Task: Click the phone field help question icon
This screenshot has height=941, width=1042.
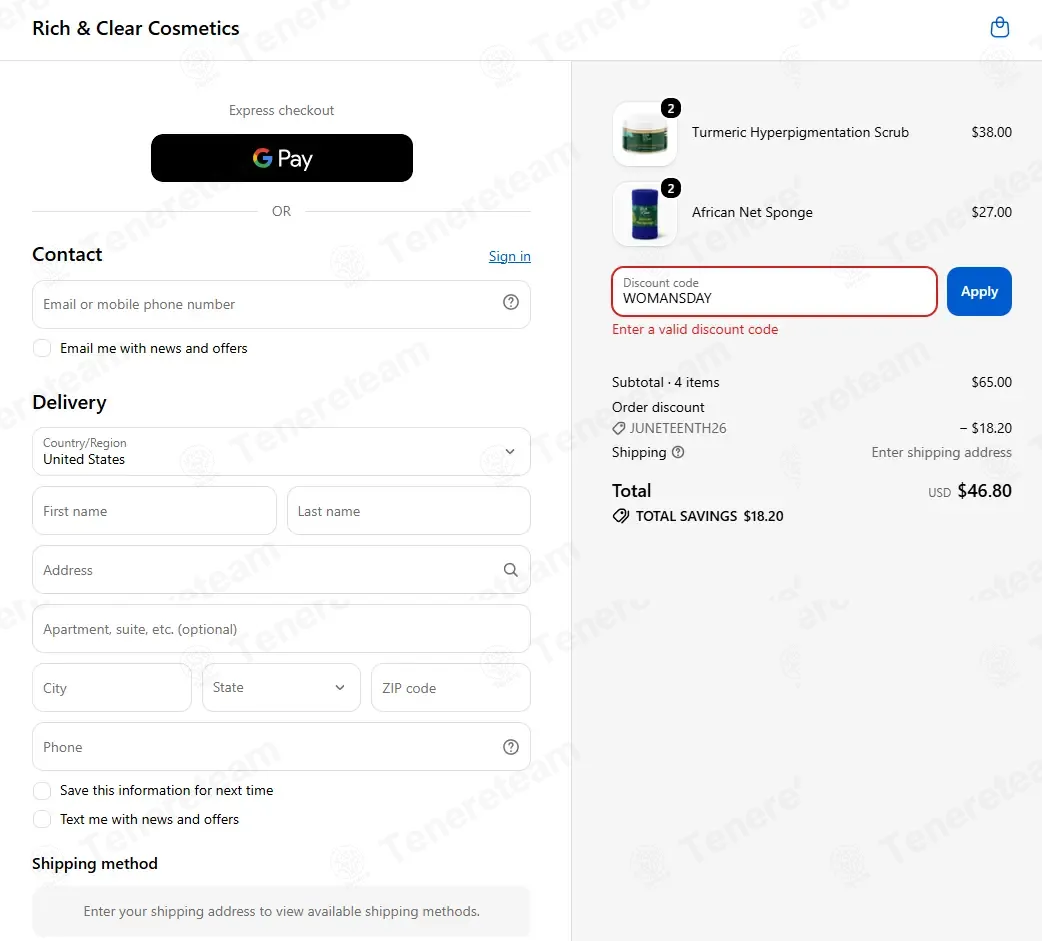Action: coord(510,747)
